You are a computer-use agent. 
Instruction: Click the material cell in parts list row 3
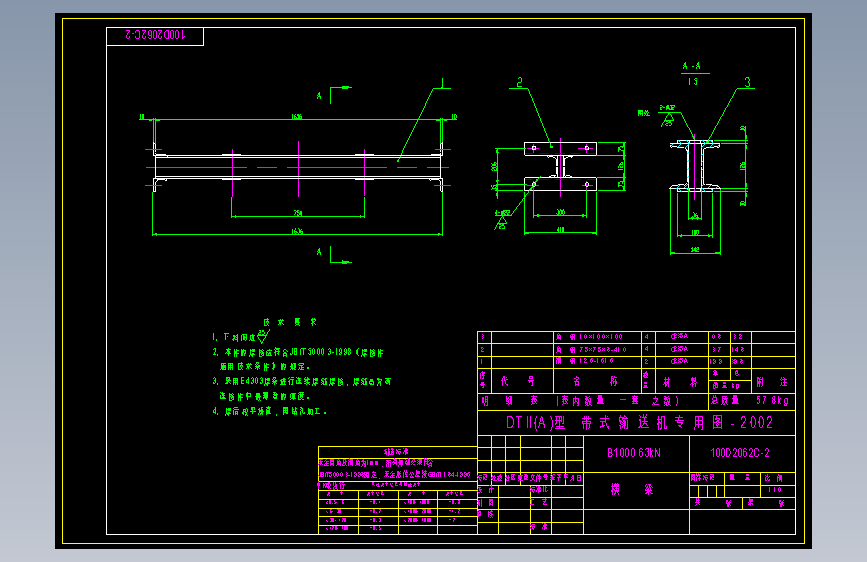point(679,336)
